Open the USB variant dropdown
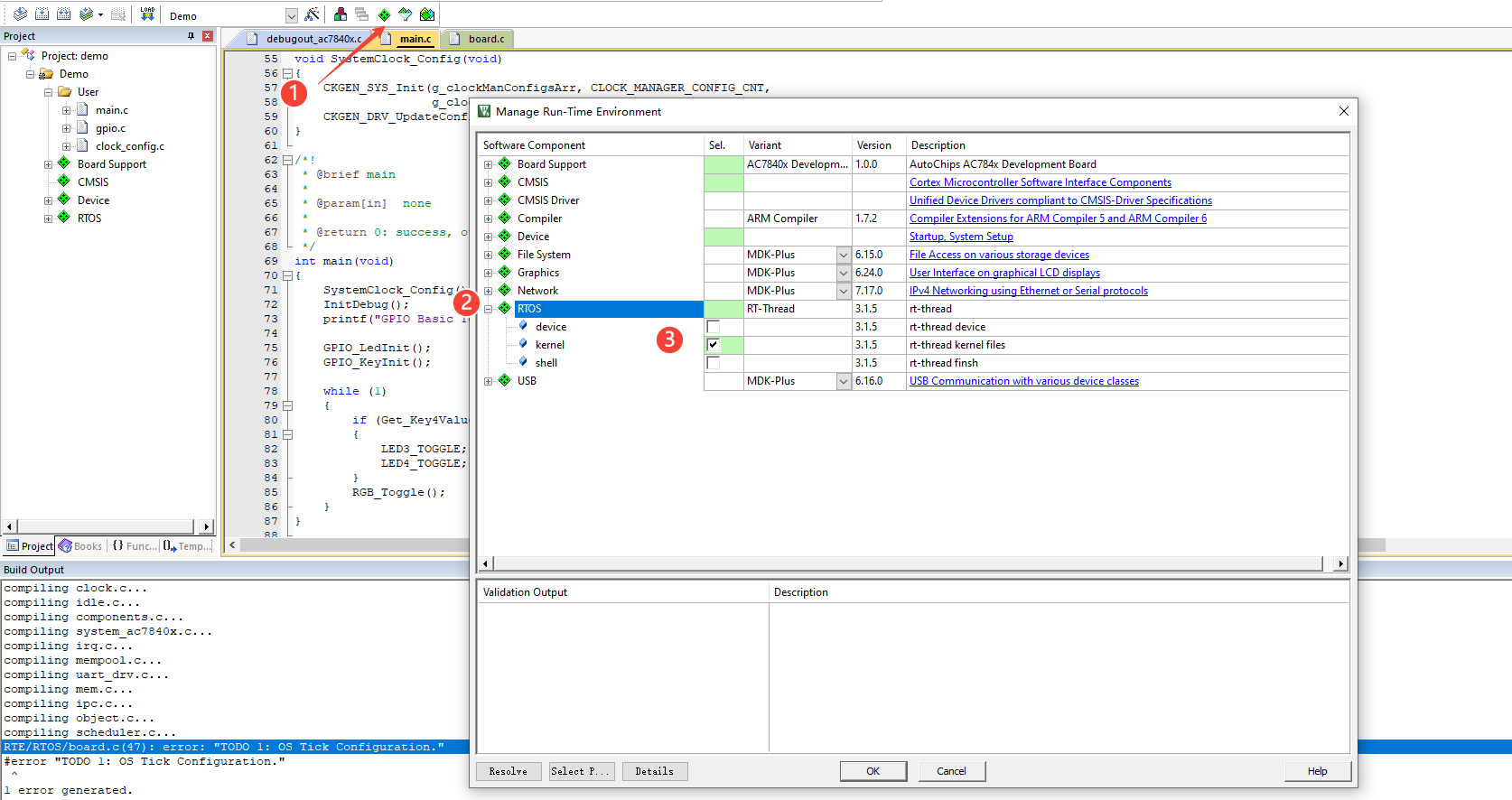 click(x=844, y=381)
